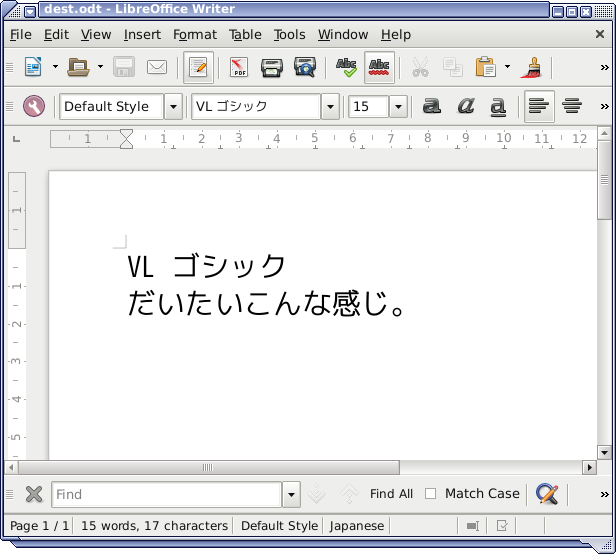Viewport: 616px width, 554px height.
Task: Click Japanese language in status bar
Action: (357, 526)
